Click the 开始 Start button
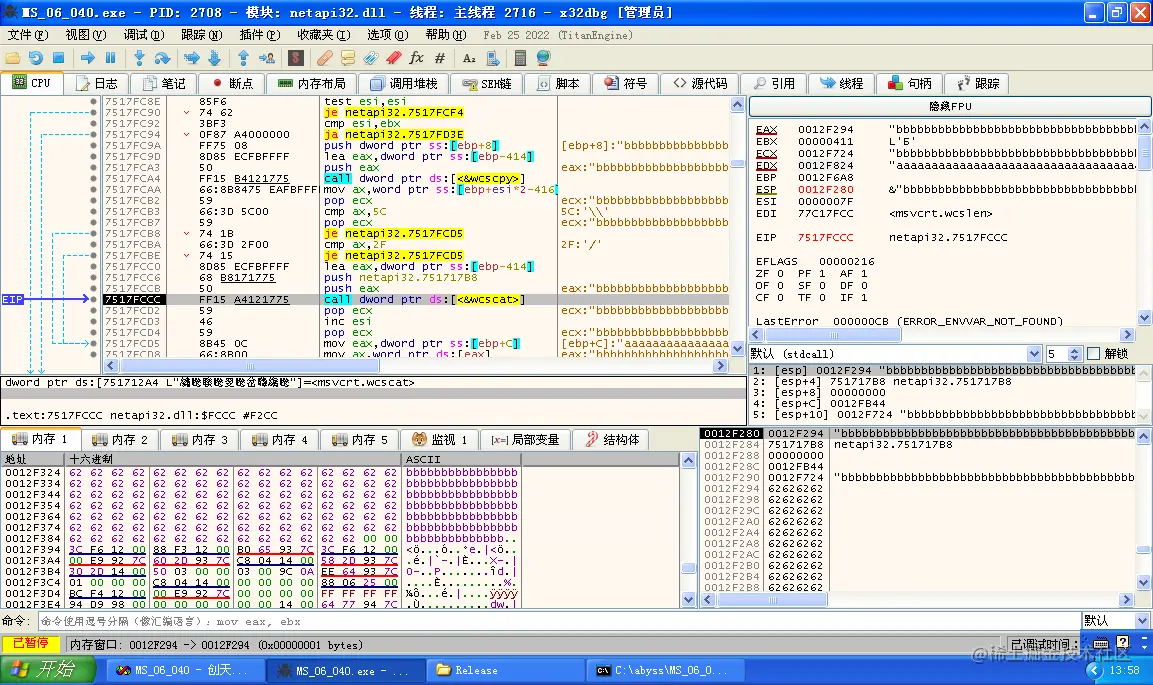The width and height of the screenshot is (1153, 685). pyautogui.click(x=48, y=670)
